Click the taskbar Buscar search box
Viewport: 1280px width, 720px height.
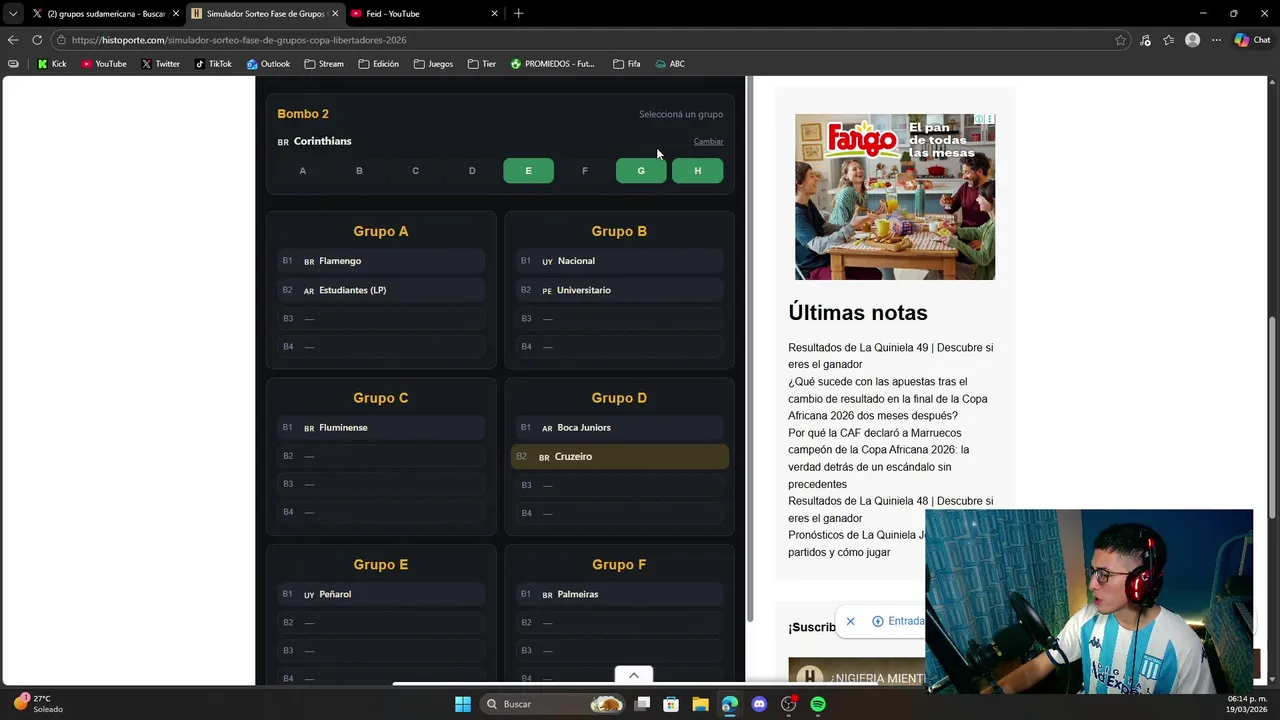point(553,704)
